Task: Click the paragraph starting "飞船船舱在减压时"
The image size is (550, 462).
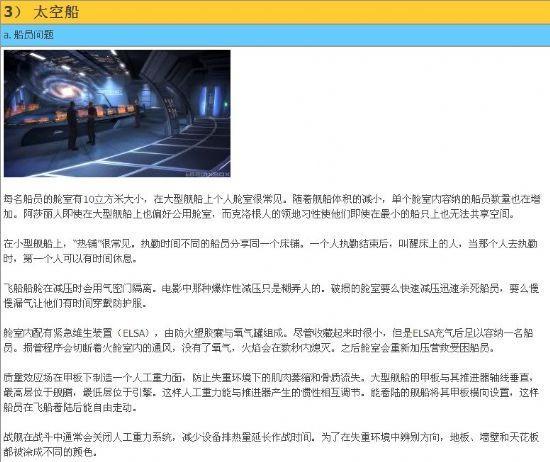Action: 271,296
